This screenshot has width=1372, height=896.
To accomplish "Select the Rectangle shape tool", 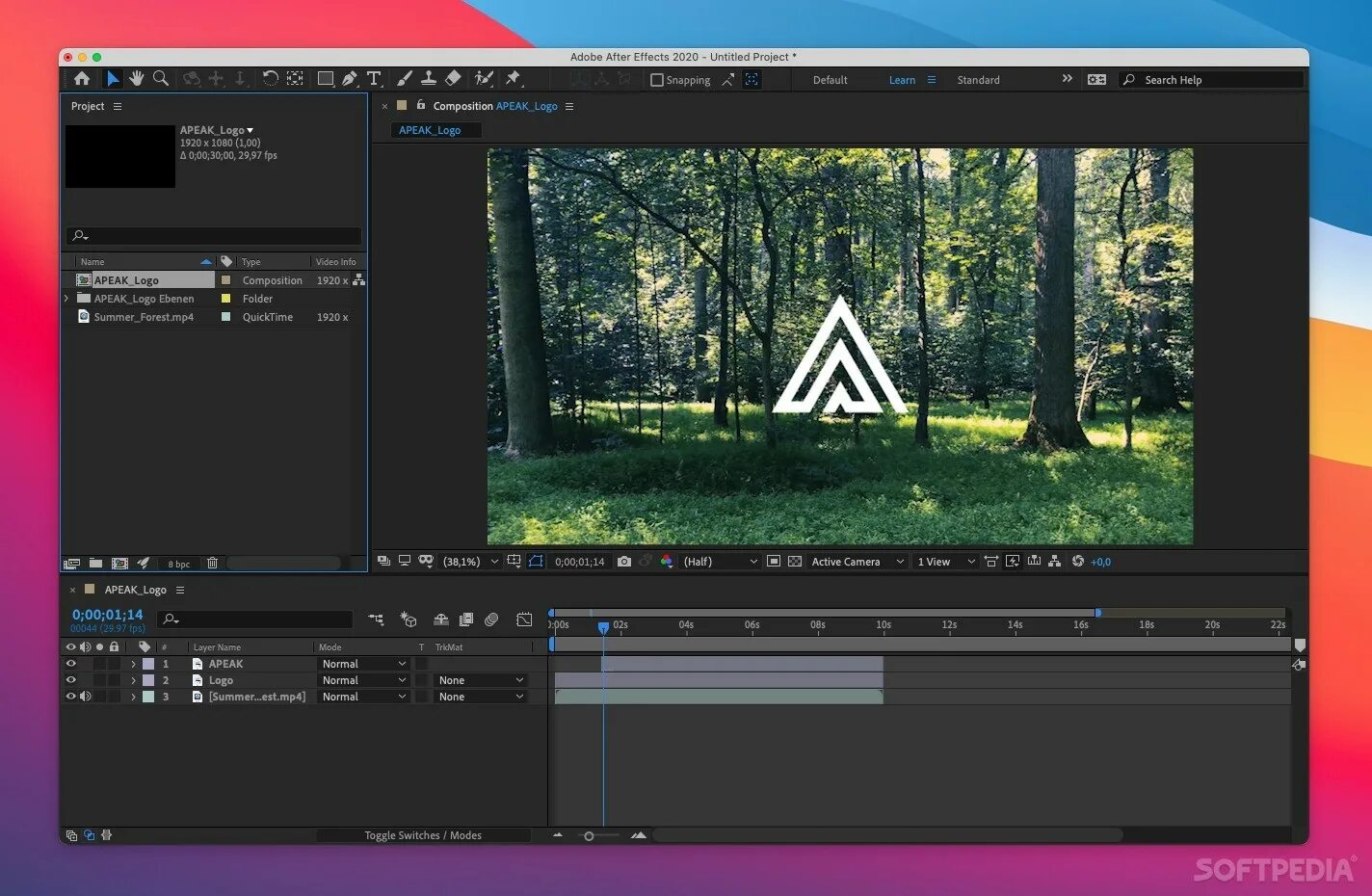I will (x=326, y=79).
